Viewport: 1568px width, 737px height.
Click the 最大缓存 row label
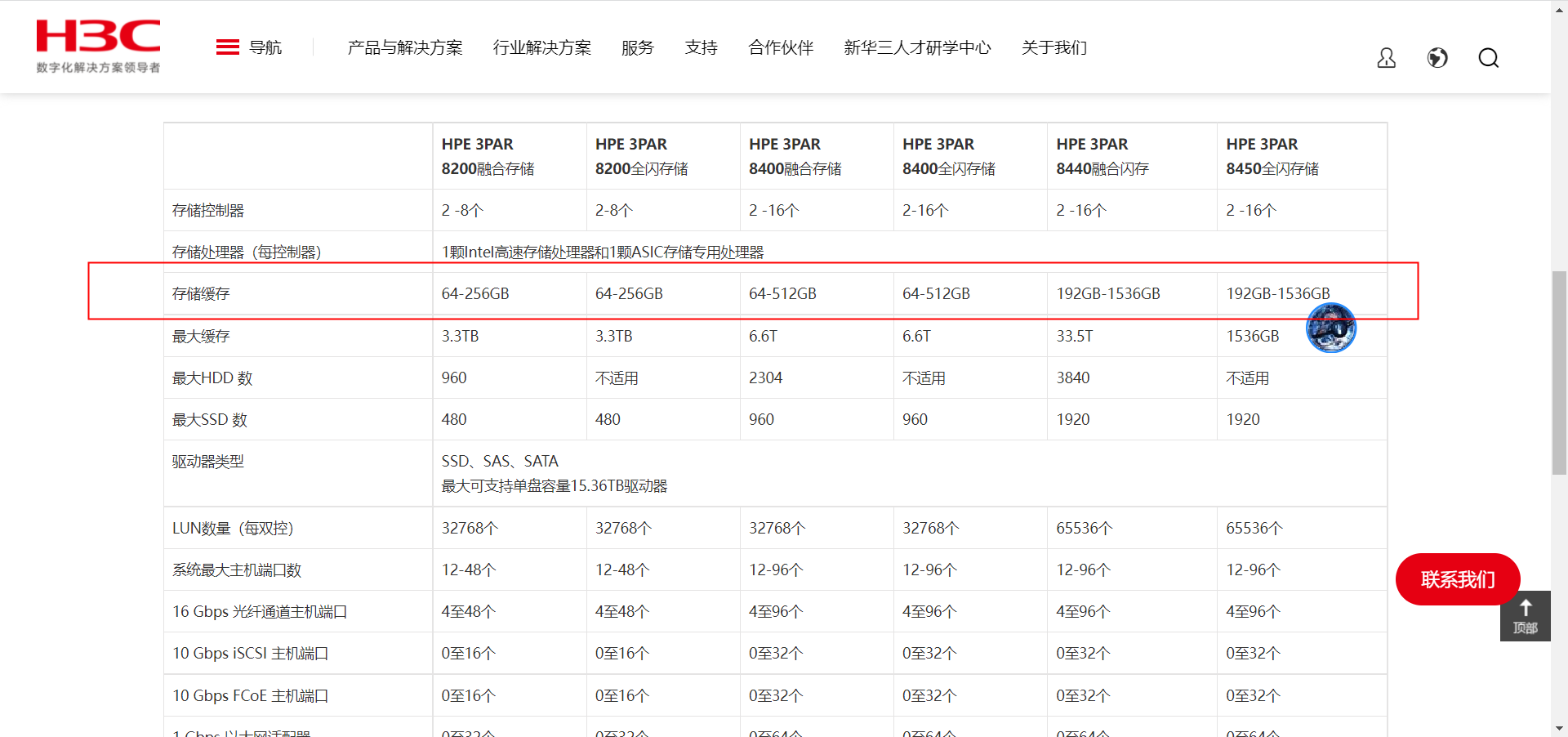tap(200, 336)
